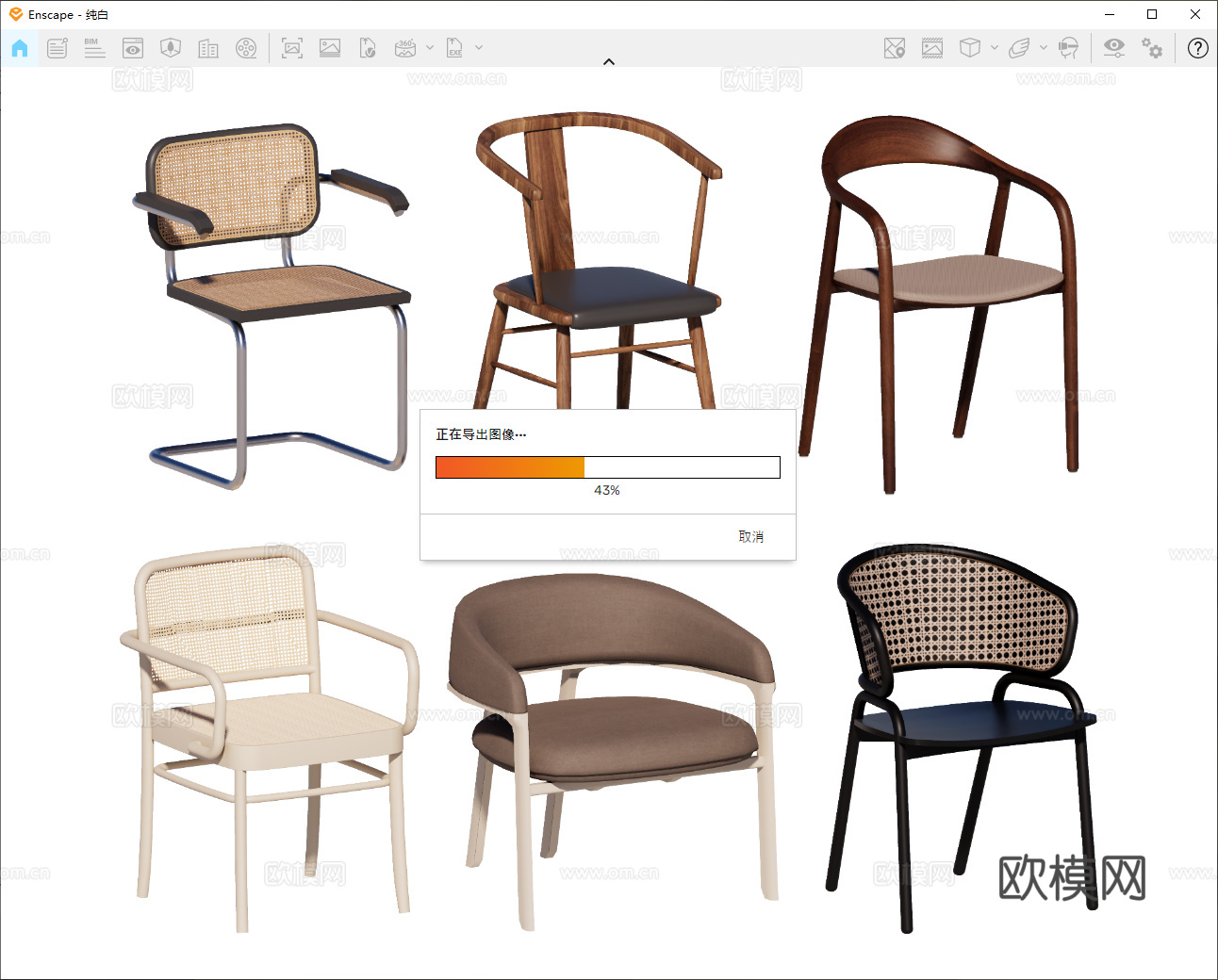The image size is (1218, 980).
Task: Click the Home icon in the toolbar
Action: point(20,48)
